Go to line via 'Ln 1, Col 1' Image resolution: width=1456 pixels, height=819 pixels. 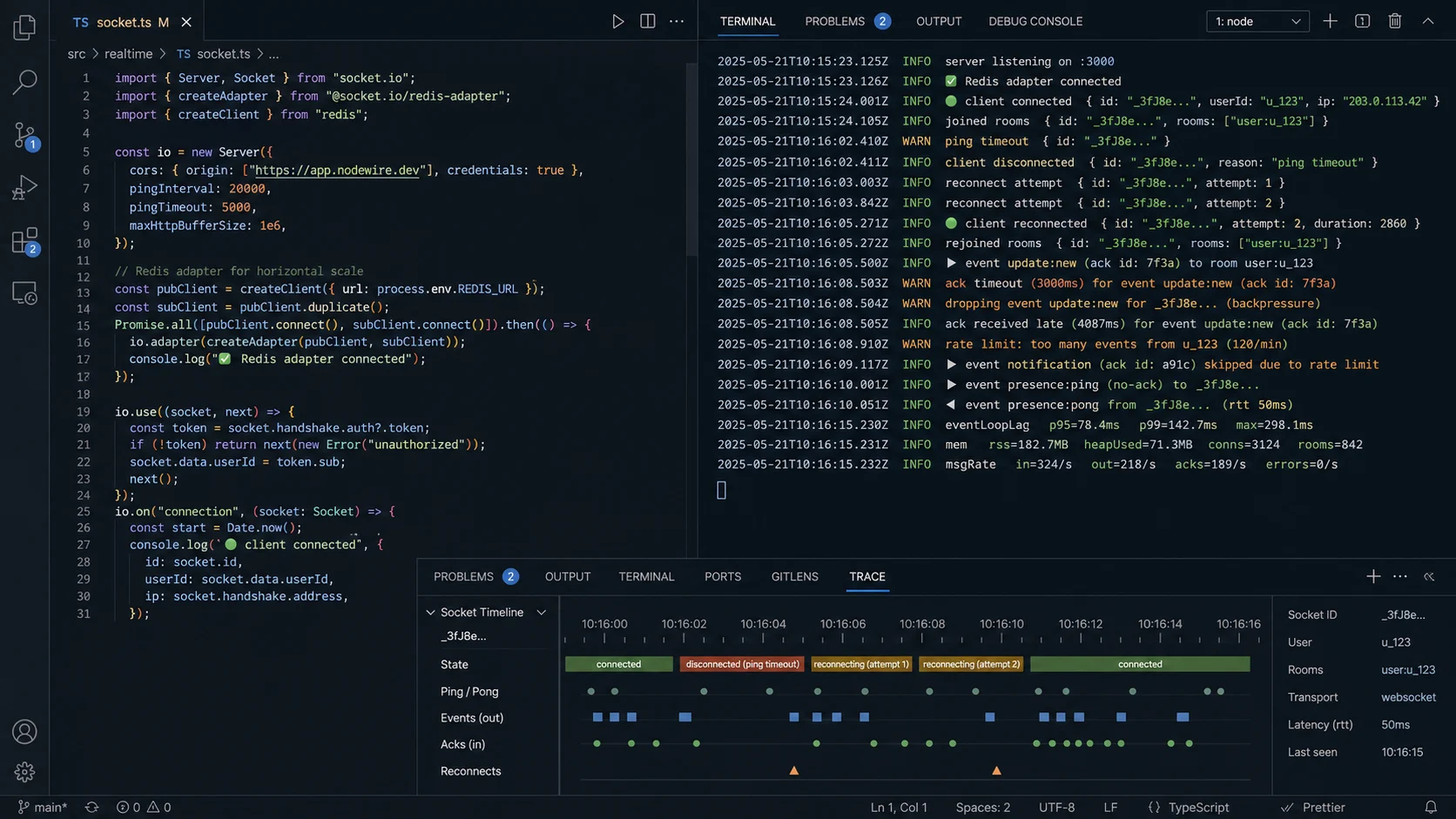pos(899,807)
